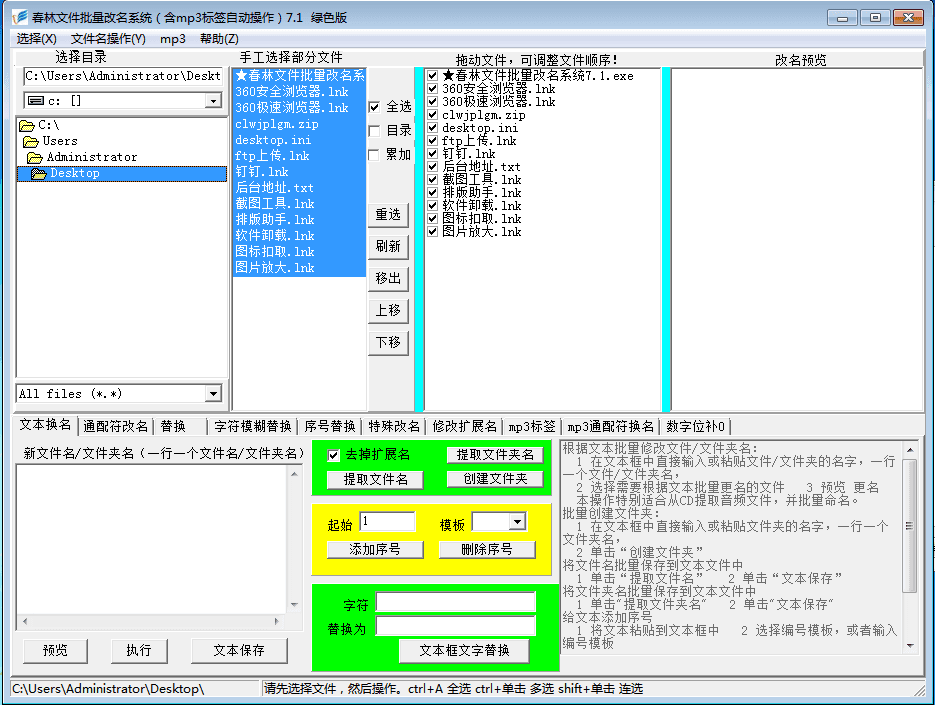Click the help text vertical scrollbar thumb
Image resolution: width=935 pixels, height=705 pixels.
click(x=909, y=526)
